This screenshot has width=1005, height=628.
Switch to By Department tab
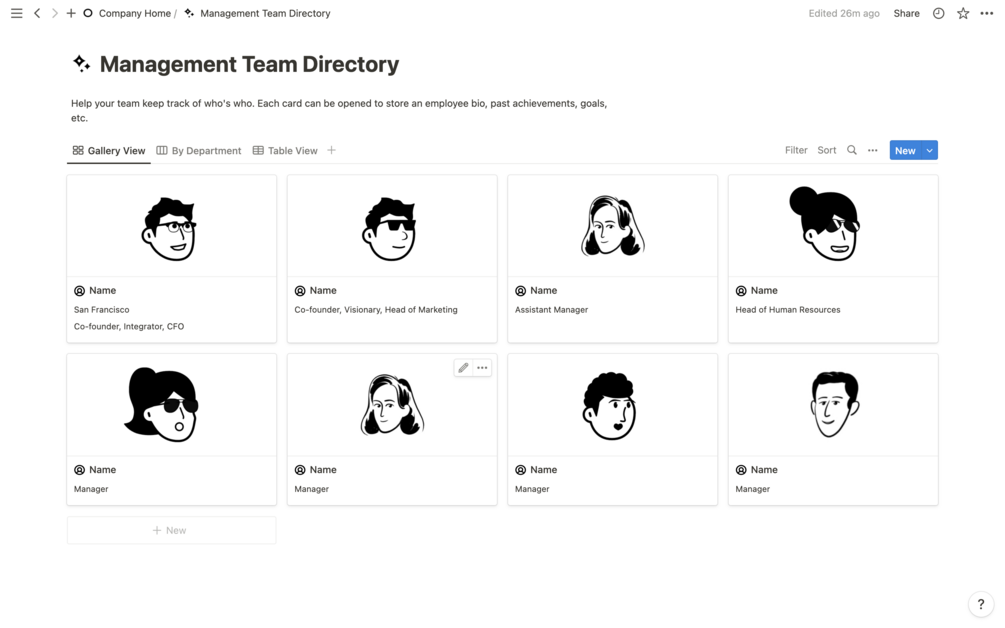pyautogui.click(x=199, y=151)
